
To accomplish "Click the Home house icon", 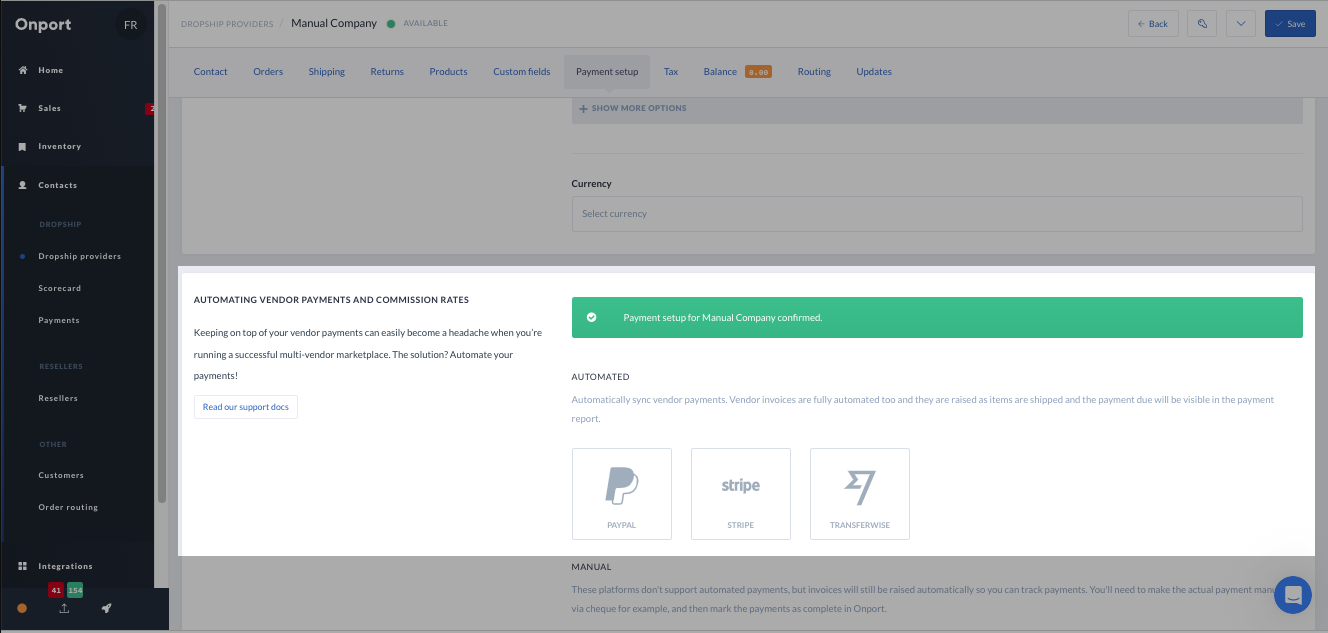I will click(x=23, y=70).
